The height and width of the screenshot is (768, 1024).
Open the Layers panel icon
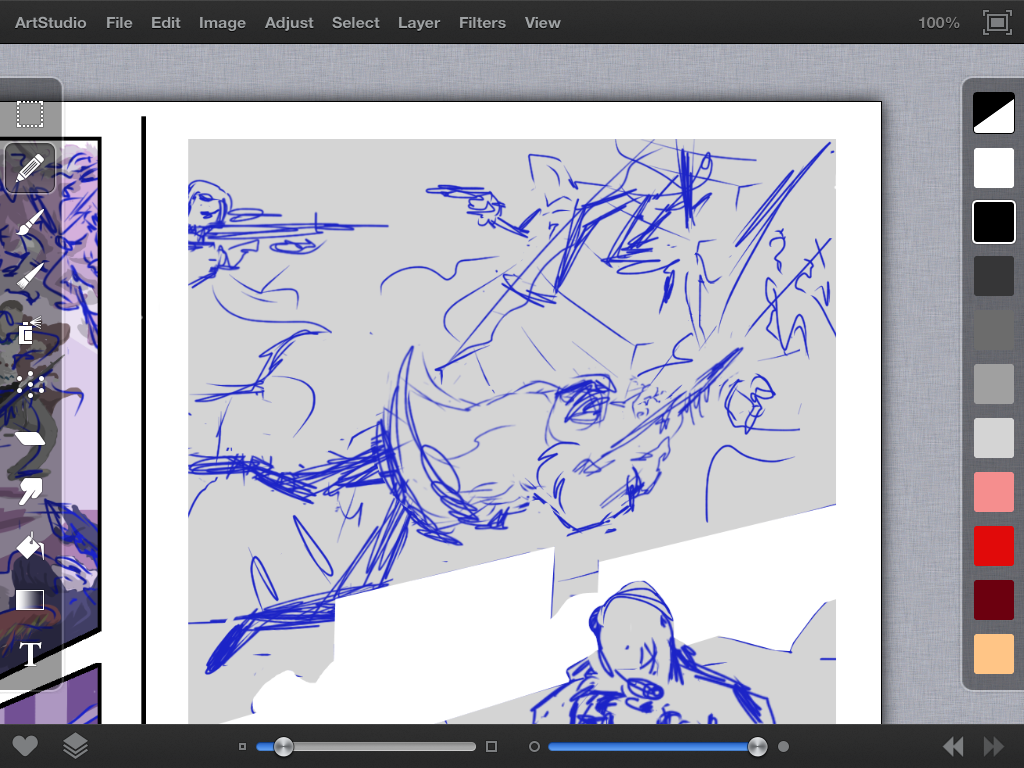tap(75, 746)
